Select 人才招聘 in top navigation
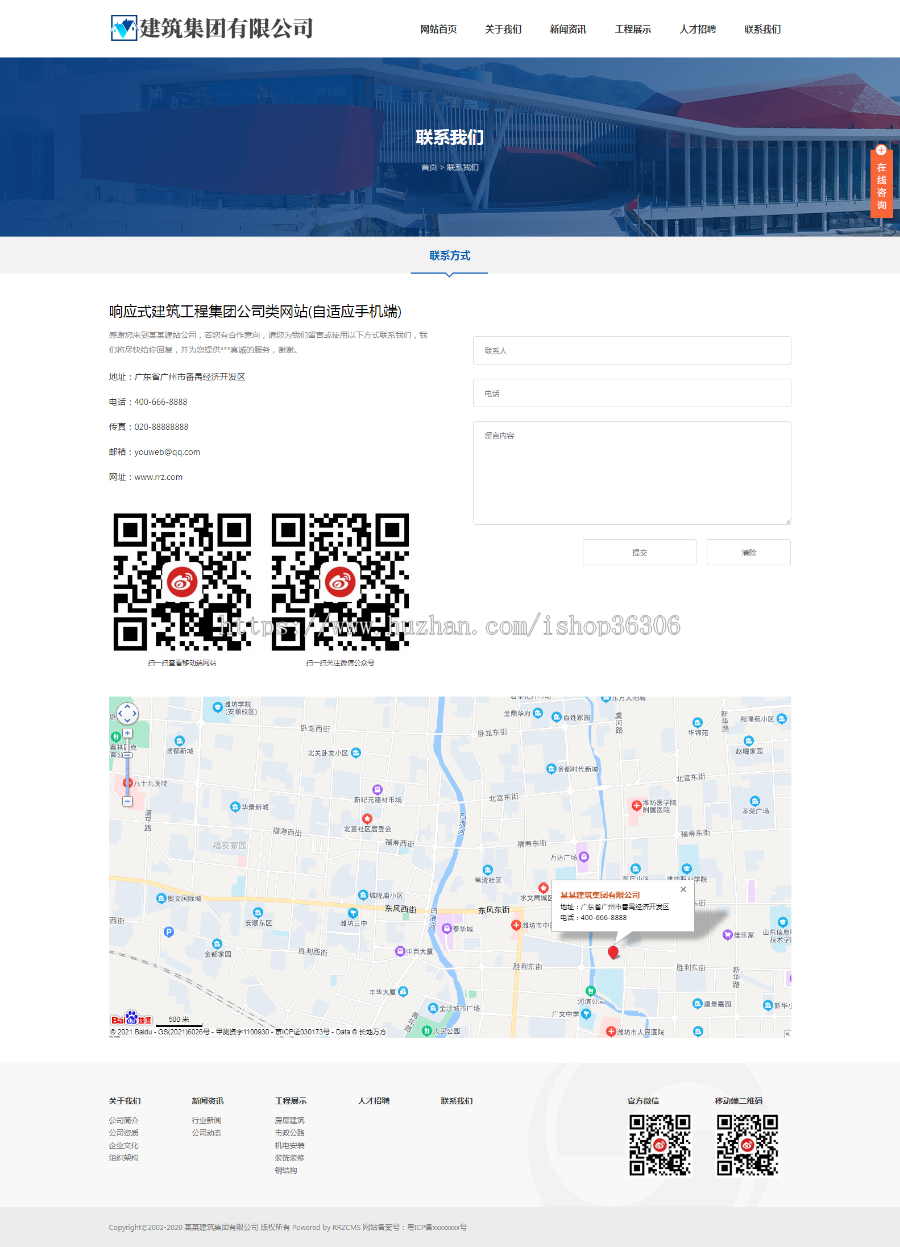Image resolution: width=900 pixels, height=1247 pixels. click(x=698, y=29)
